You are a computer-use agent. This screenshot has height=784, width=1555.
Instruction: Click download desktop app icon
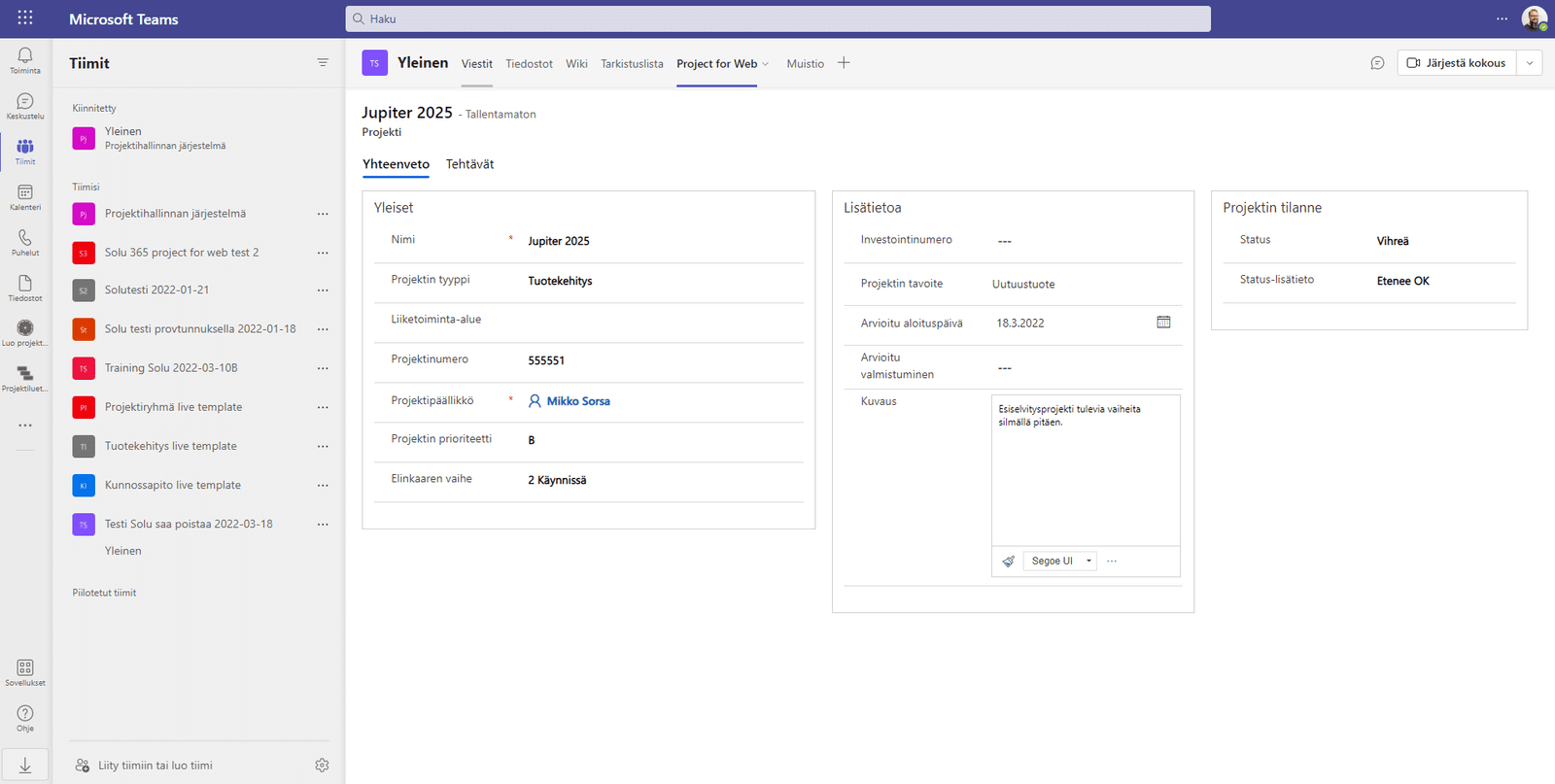point(25,766)
